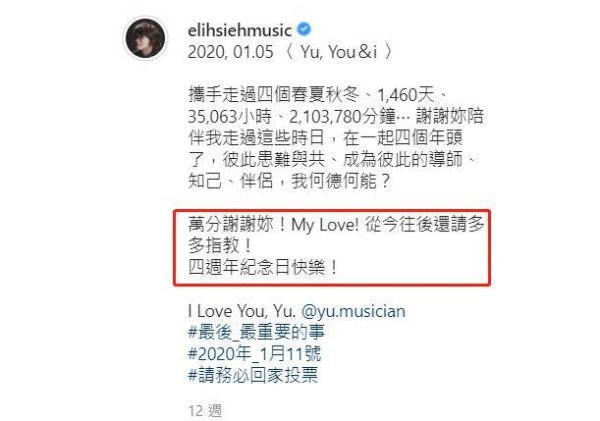Image resolution: width=600 pixels, height=421 pixels.
Task: Click the elihsiehmusic username
Action: click(240, 31)
